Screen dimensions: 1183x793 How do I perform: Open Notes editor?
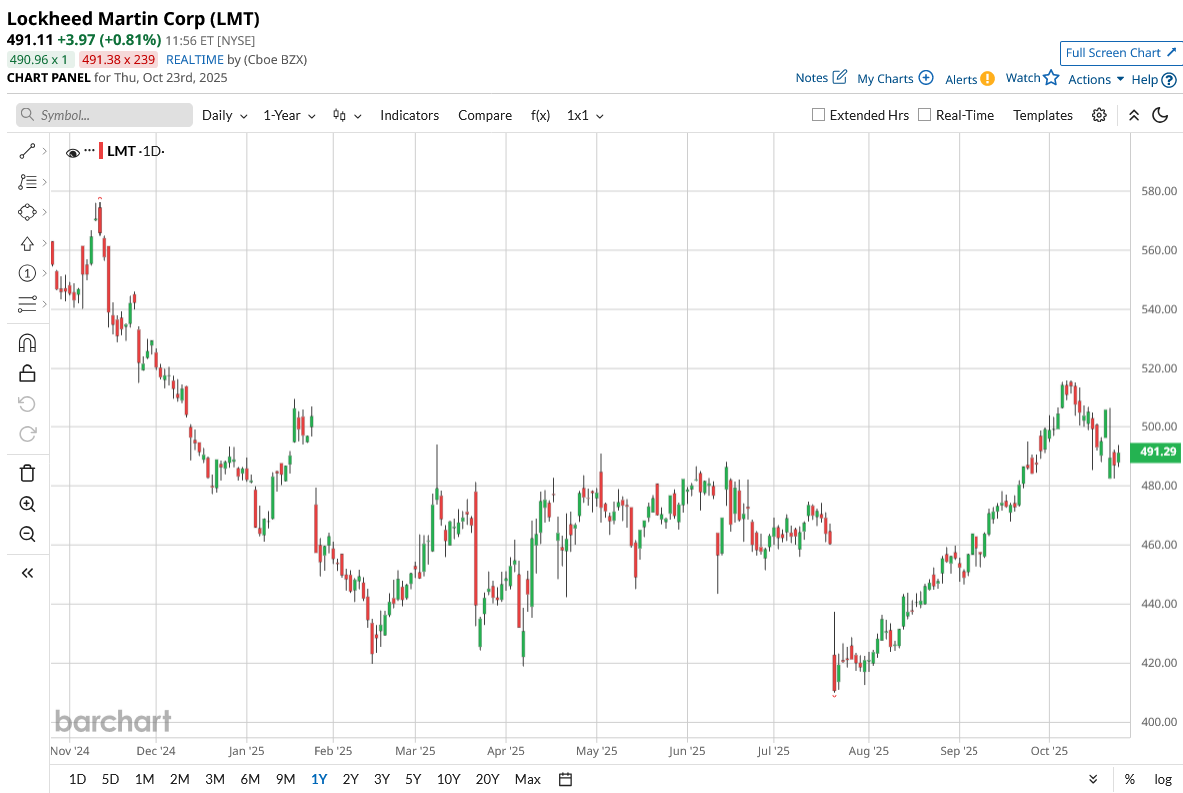tap(822, 78)
